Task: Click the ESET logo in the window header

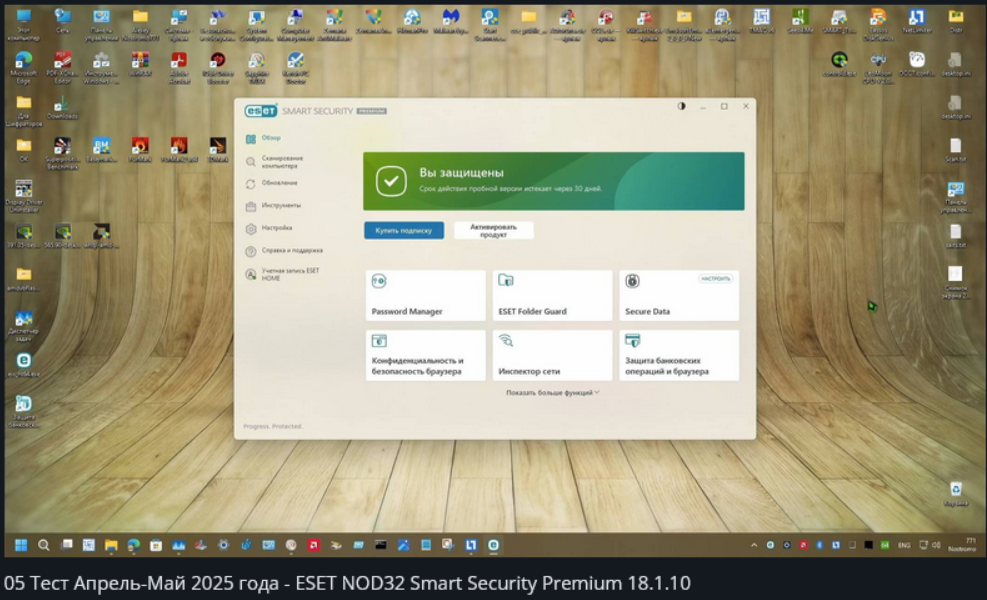Action: click(261, 111)
